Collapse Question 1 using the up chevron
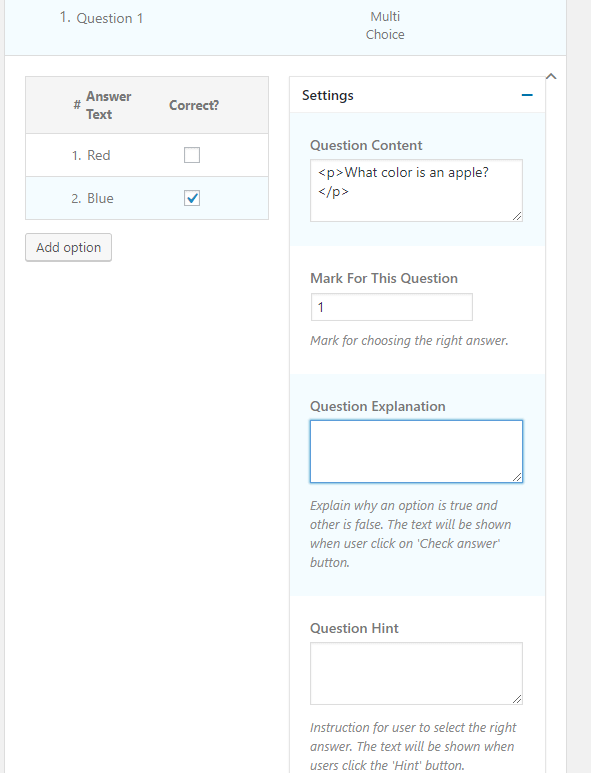The width and height of the screenshot is (591, 773). [x=551, y=76]
